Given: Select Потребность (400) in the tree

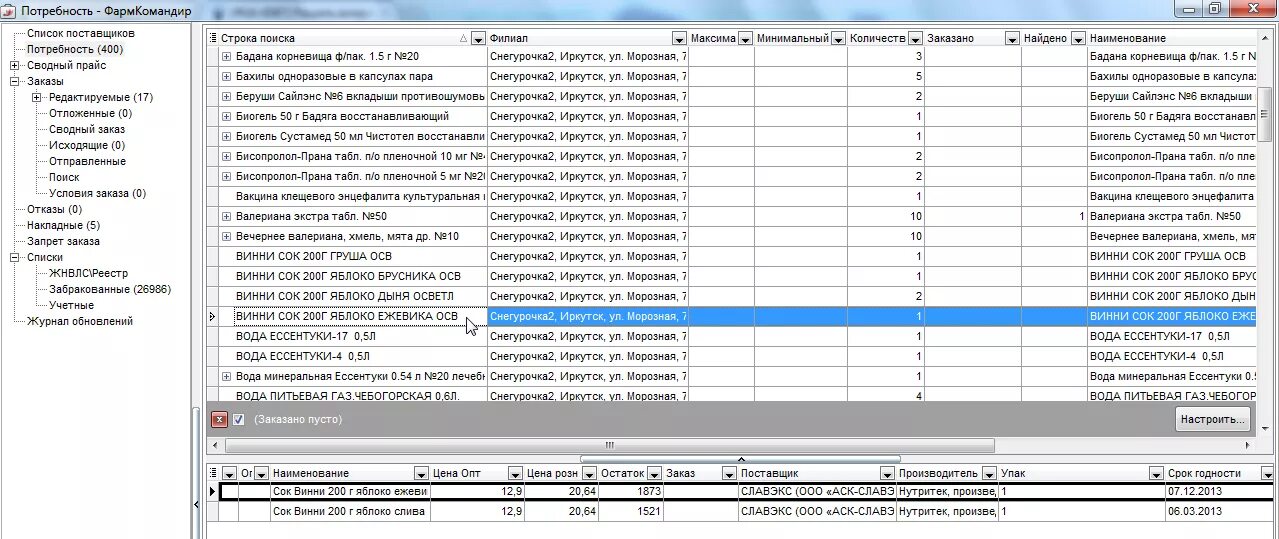Looking at the screenshot, I should pos(75,49).
